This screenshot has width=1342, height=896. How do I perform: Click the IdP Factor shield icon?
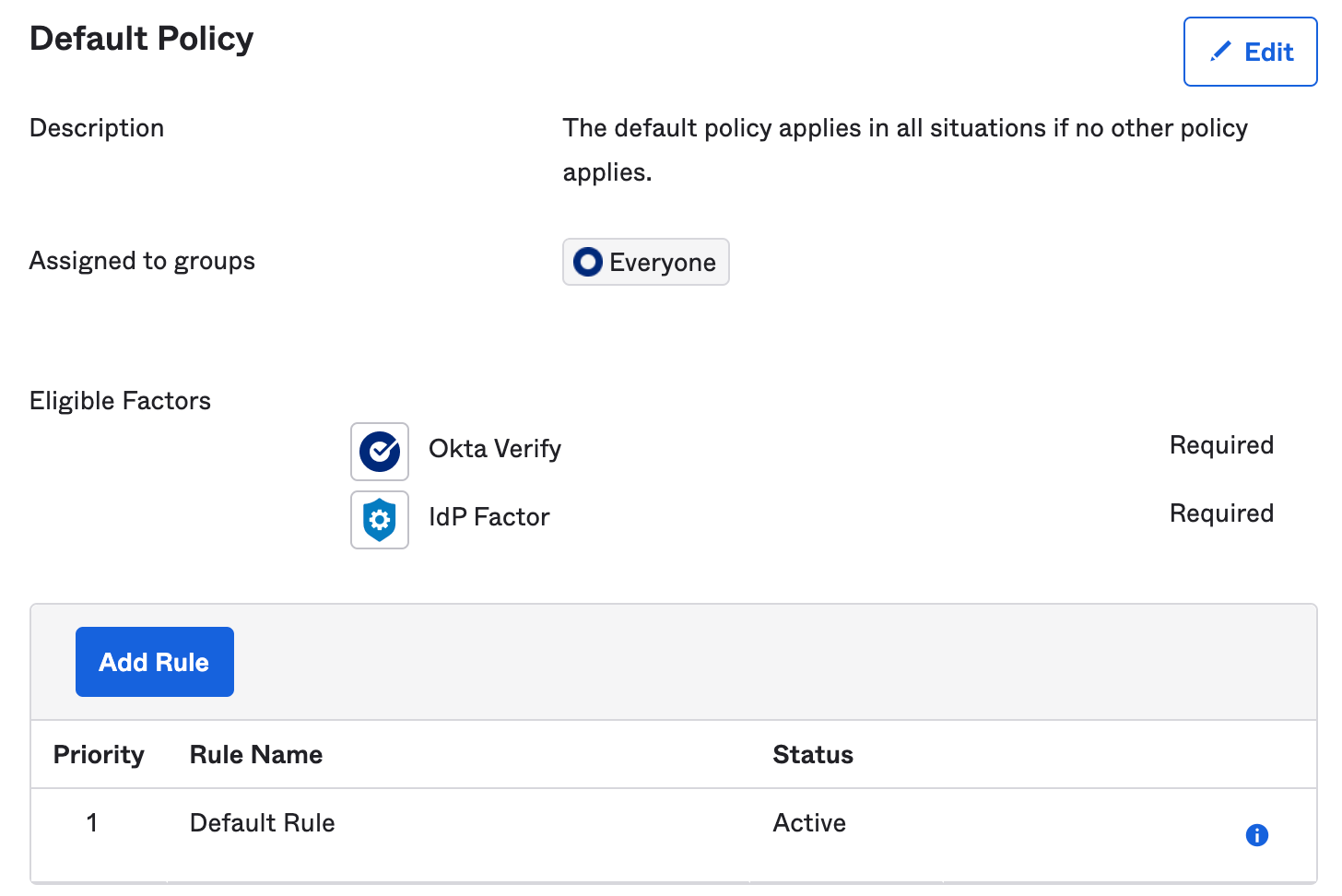tap(380, 520)
